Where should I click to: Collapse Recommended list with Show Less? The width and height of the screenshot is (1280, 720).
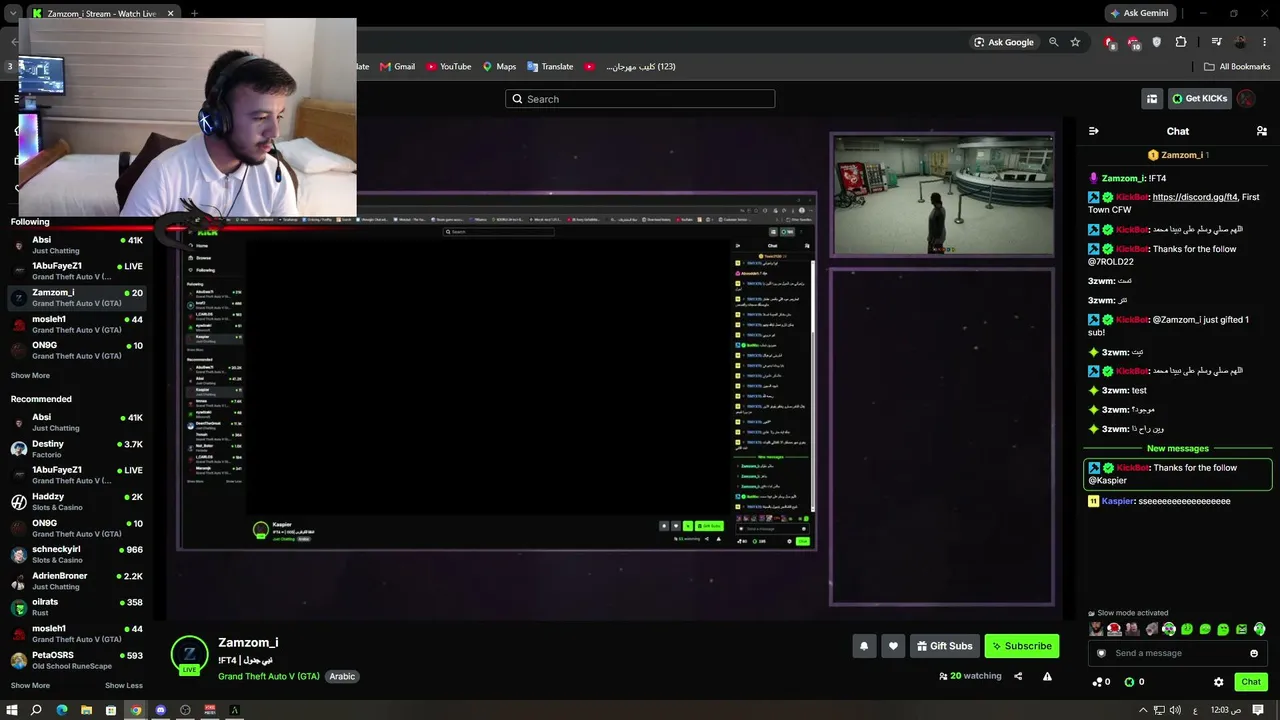(124, 686)
